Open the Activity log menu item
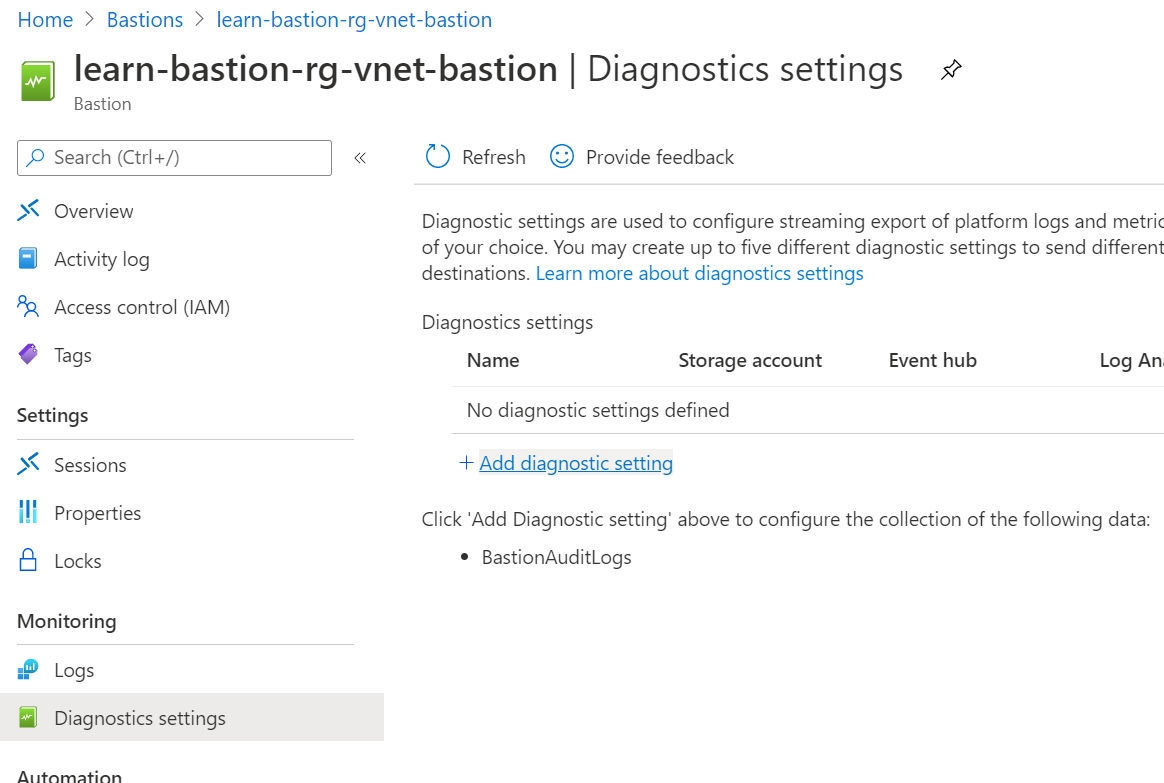 coord(102,259)
